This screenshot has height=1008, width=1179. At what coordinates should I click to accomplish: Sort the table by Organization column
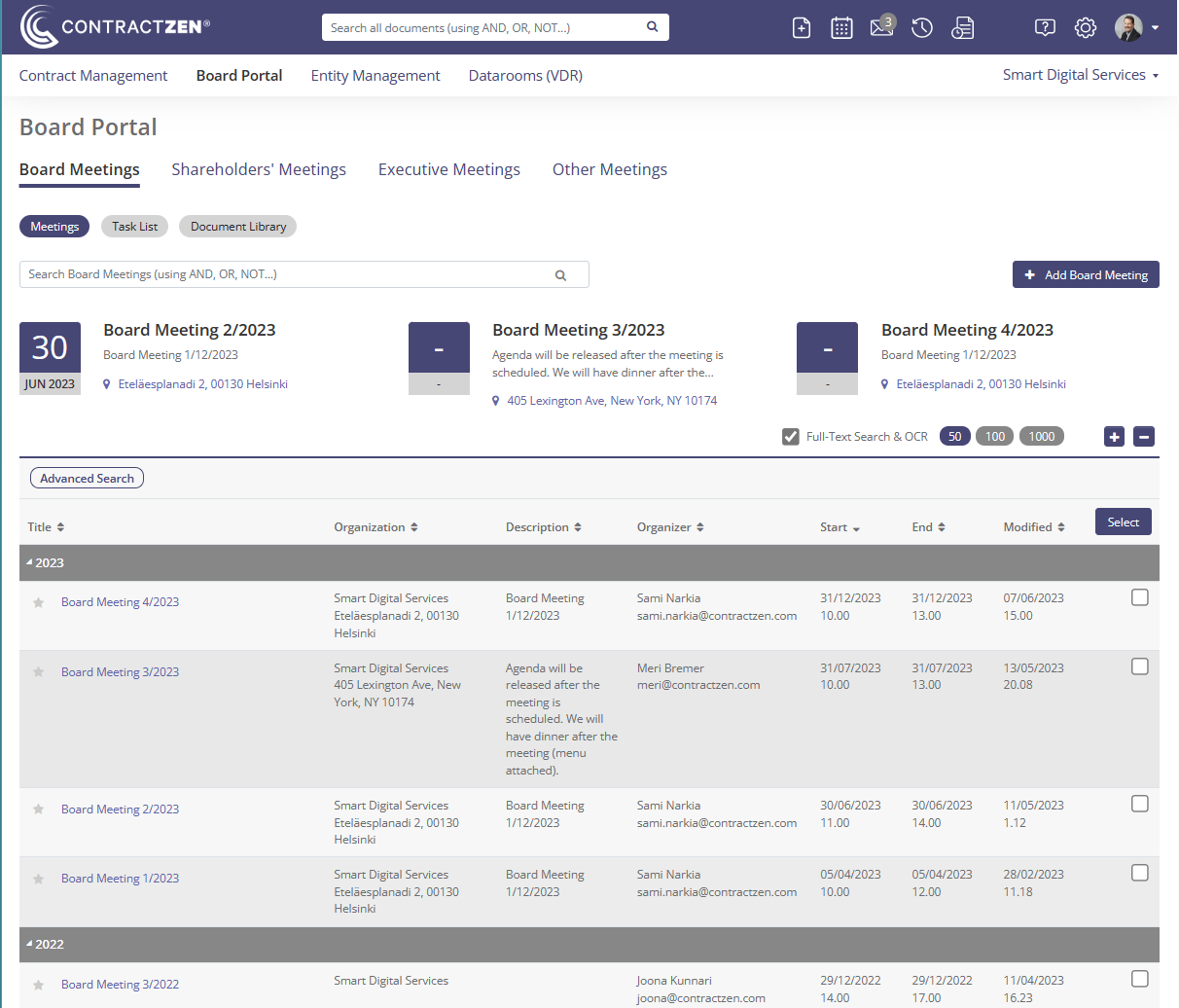click(375, 527)
